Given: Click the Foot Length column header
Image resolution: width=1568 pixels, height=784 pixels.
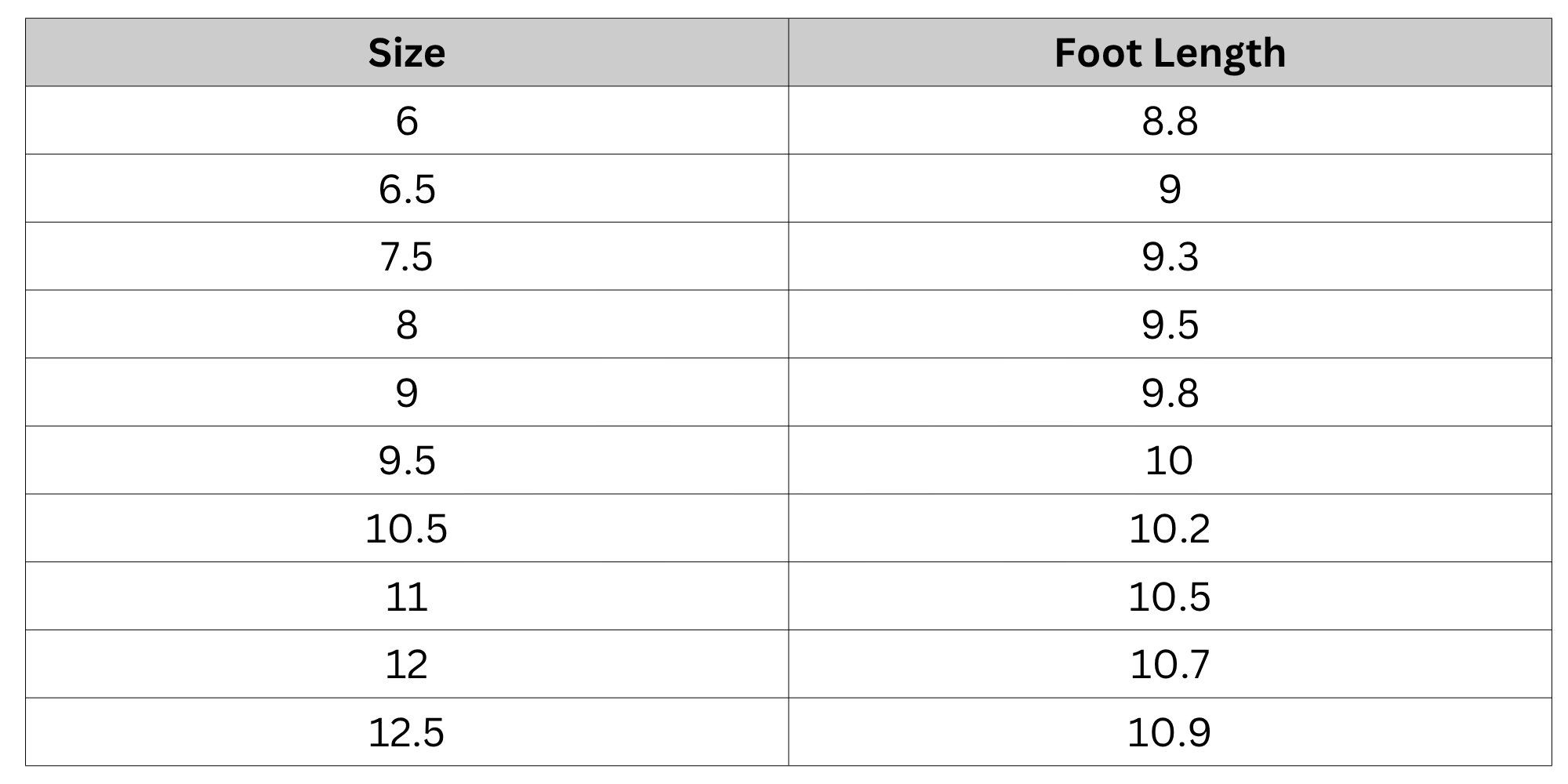Looking at the screenshot, I should (1170, 53).
